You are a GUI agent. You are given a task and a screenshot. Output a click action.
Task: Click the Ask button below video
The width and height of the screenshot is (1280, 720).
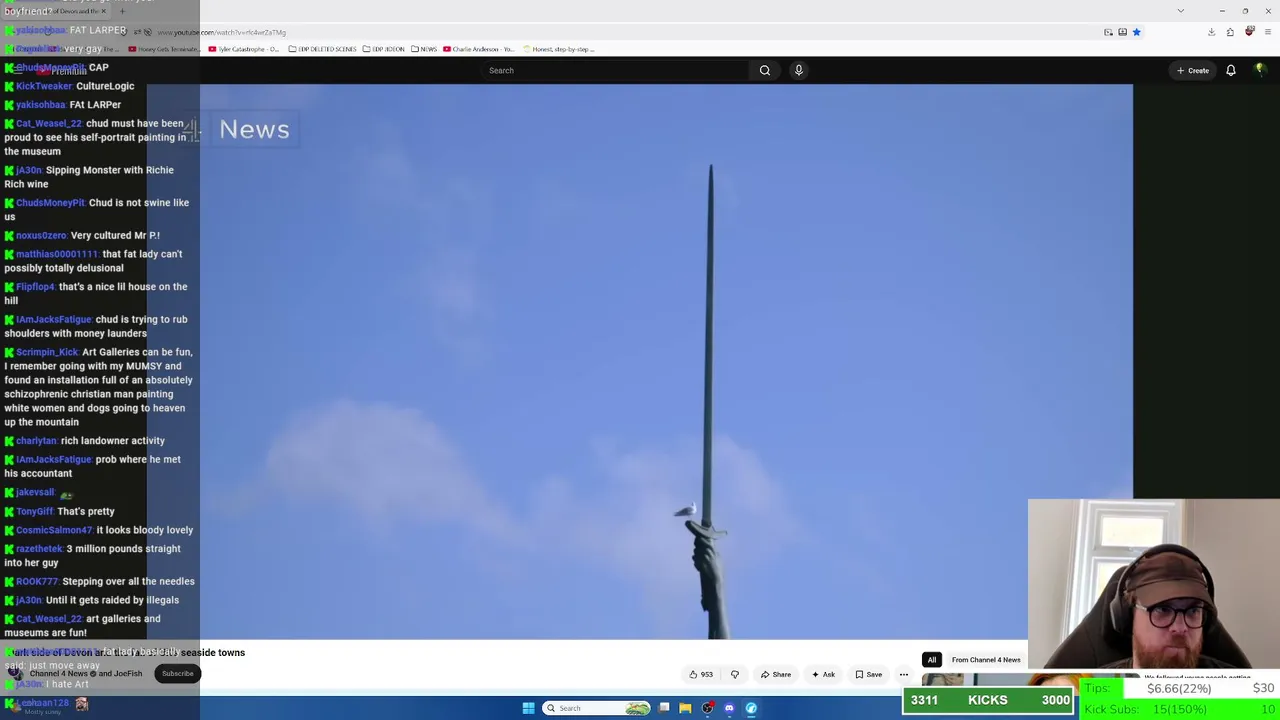pyautogui.click(x=823, y=674)
